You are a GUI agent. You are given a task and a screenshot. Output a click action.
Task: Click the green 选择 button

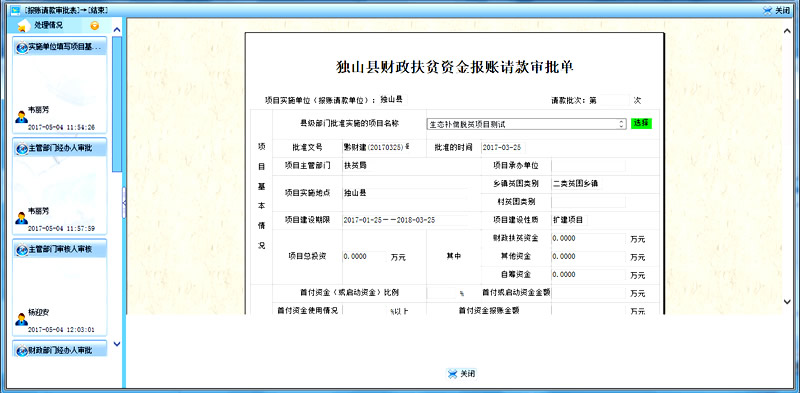[641, 124]
